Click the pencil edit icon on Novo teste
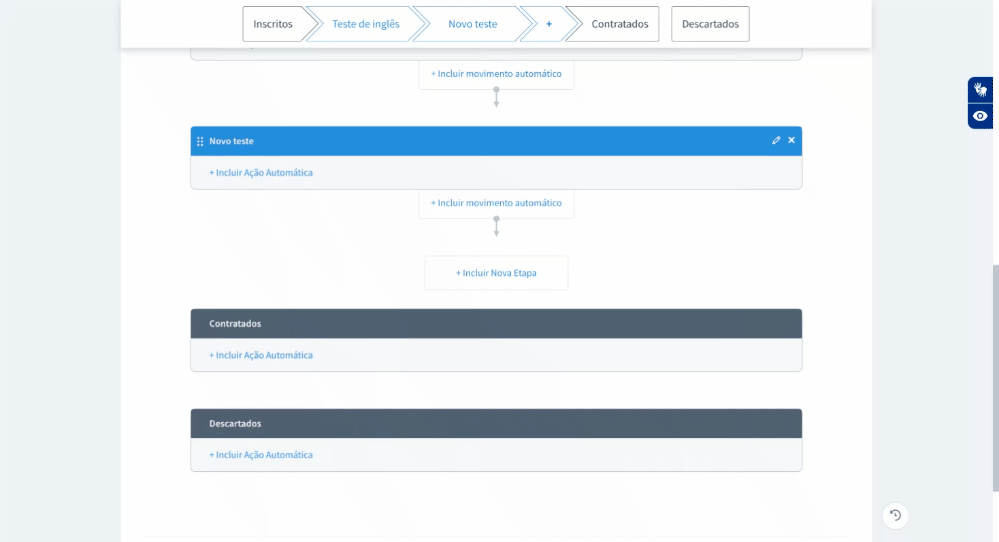 776,141
